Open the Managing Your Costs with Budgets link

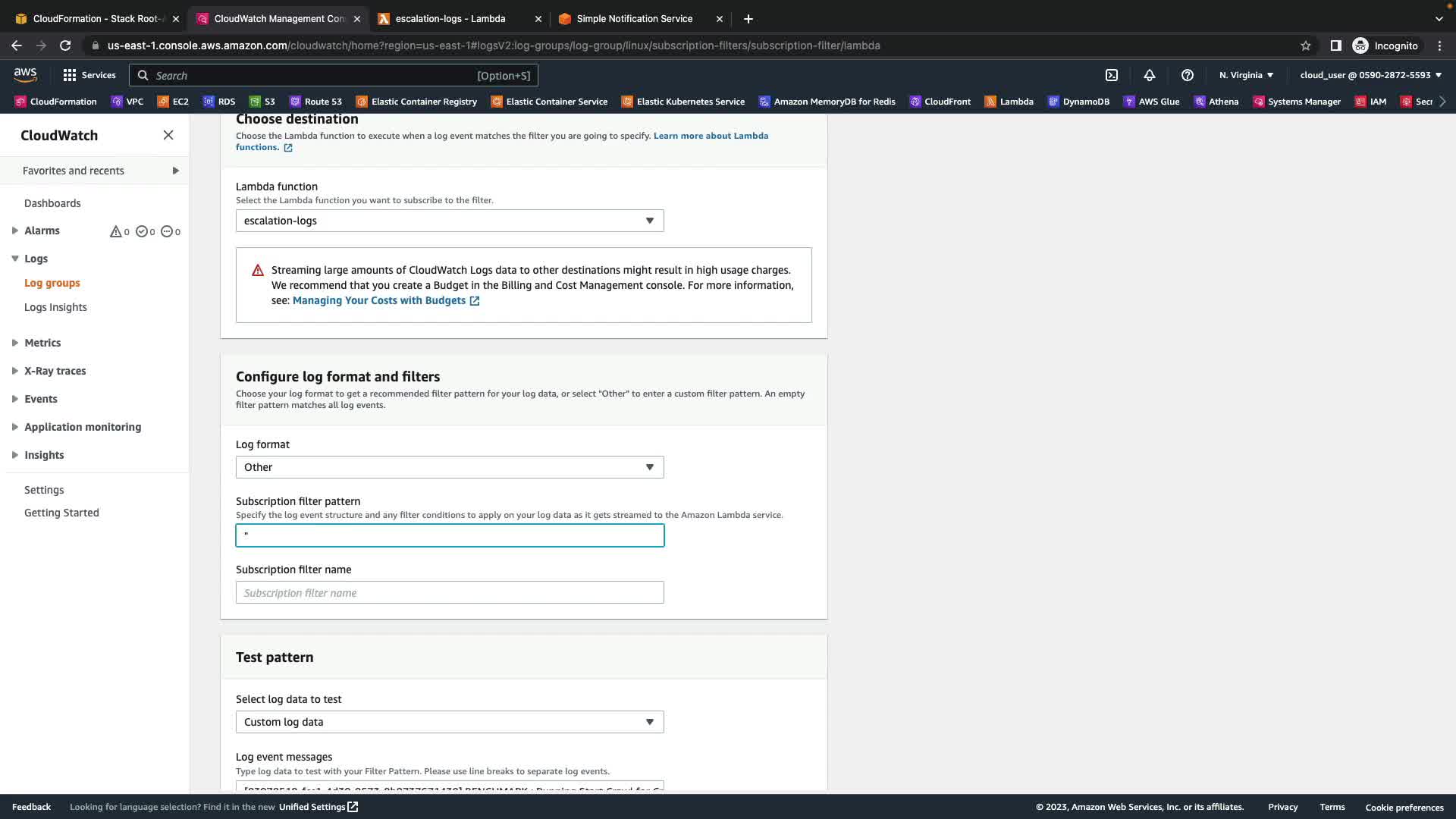point(379,301)
